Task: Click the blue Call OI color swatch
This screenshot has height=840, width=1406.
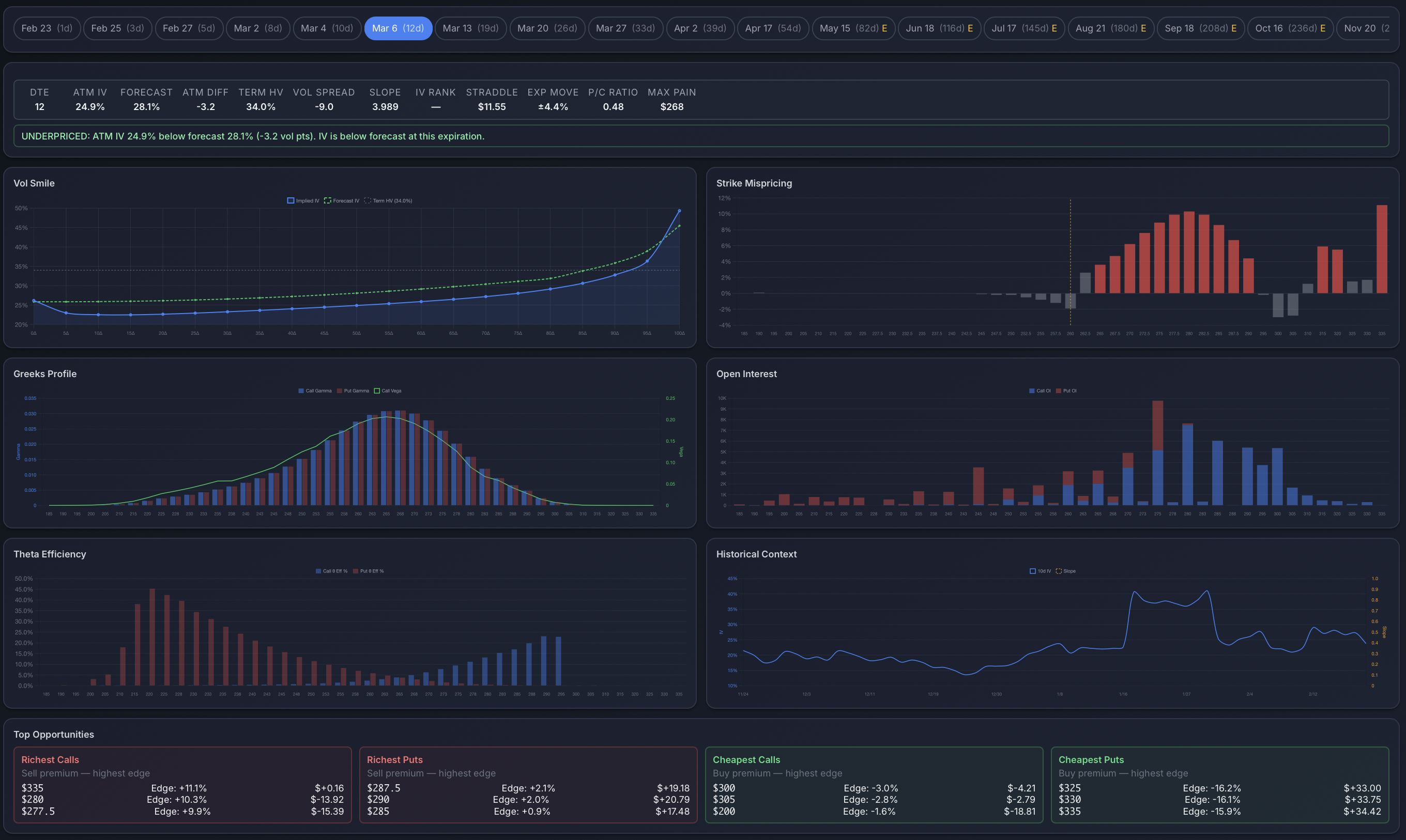Action: coord(1033,390)
